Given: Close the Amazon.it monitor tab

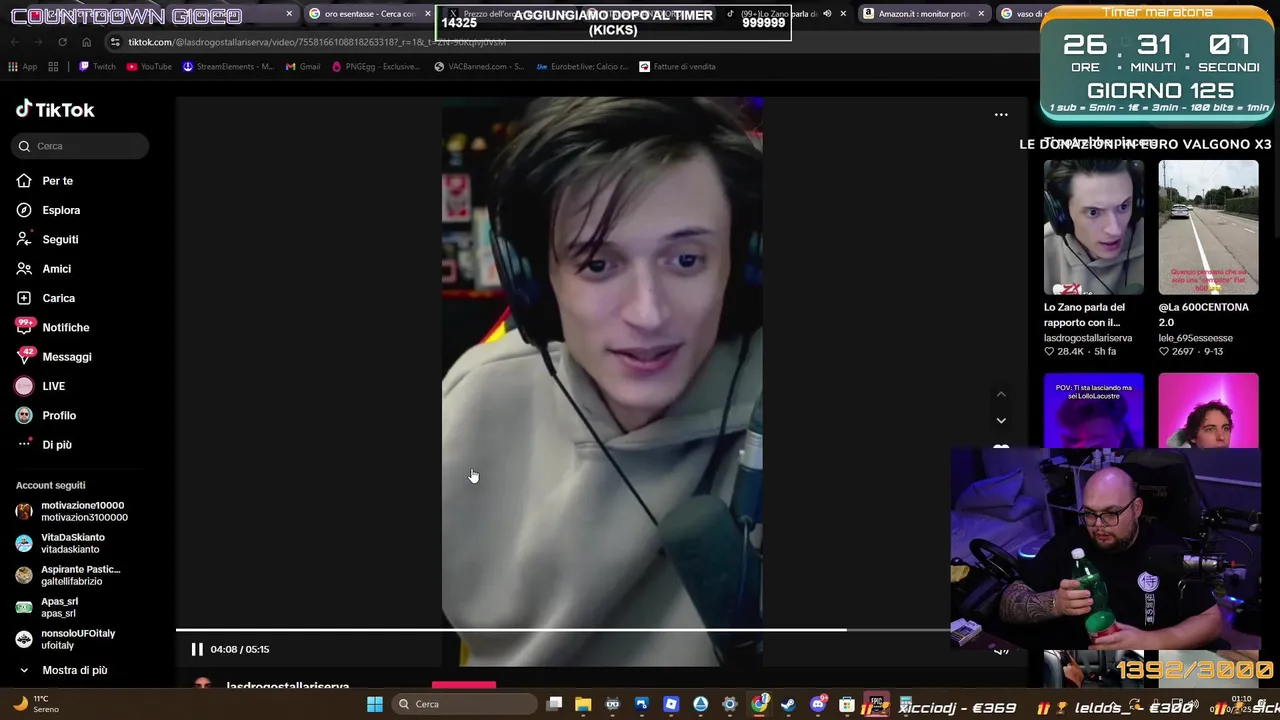Looking at the screenshot, I should (981, 14).
